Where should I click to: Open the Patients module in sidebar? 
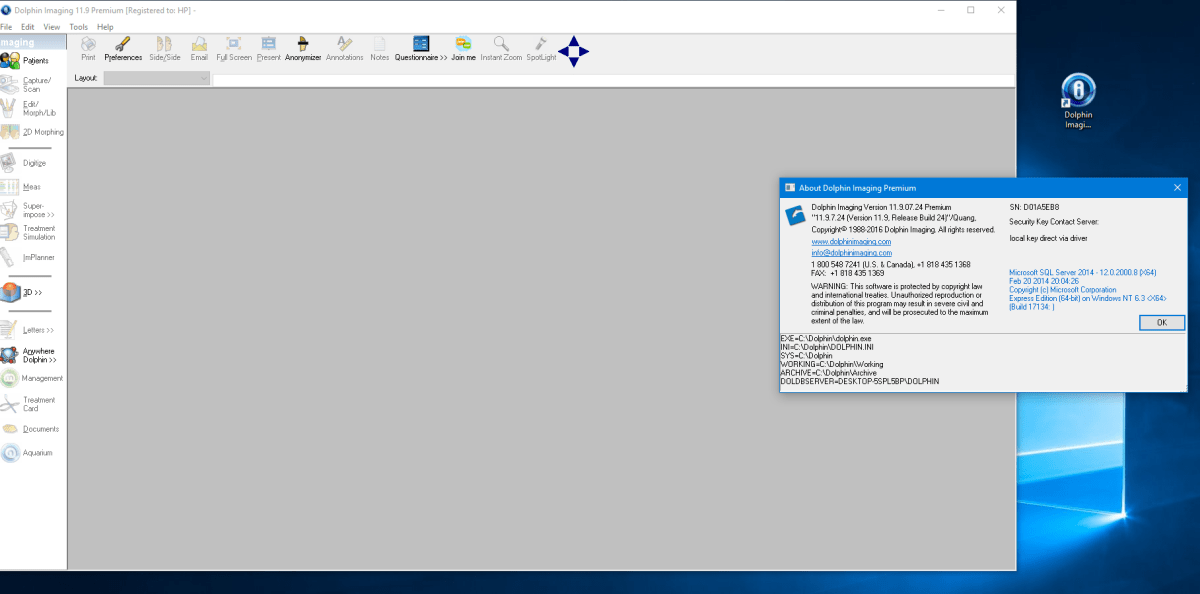pos(27,61)
